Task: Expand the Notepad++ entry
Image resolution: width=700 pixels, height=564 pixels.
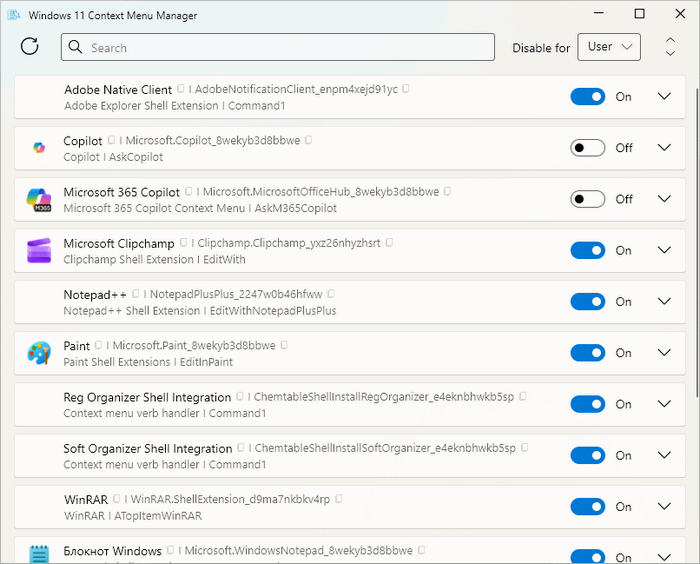Action: click(664, 301)
